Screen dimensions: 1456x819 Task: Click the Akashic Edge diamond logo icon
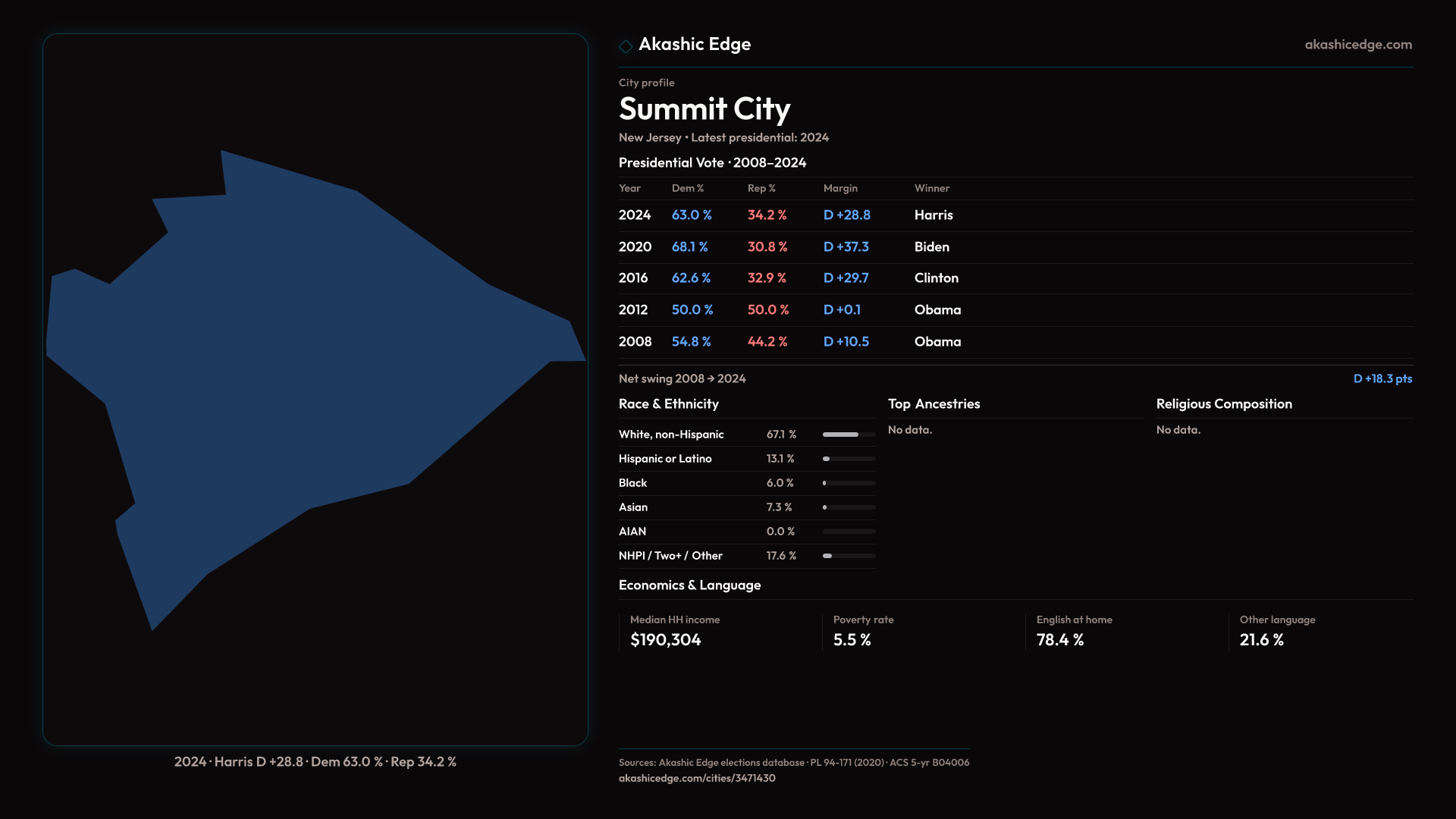626,46
